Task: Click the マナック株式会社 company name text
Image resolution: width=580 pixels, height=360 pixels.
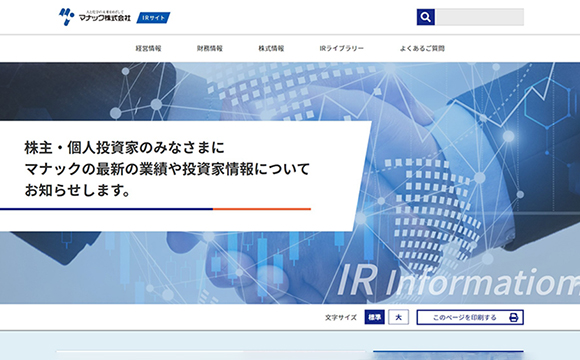Action: point(105,17)
